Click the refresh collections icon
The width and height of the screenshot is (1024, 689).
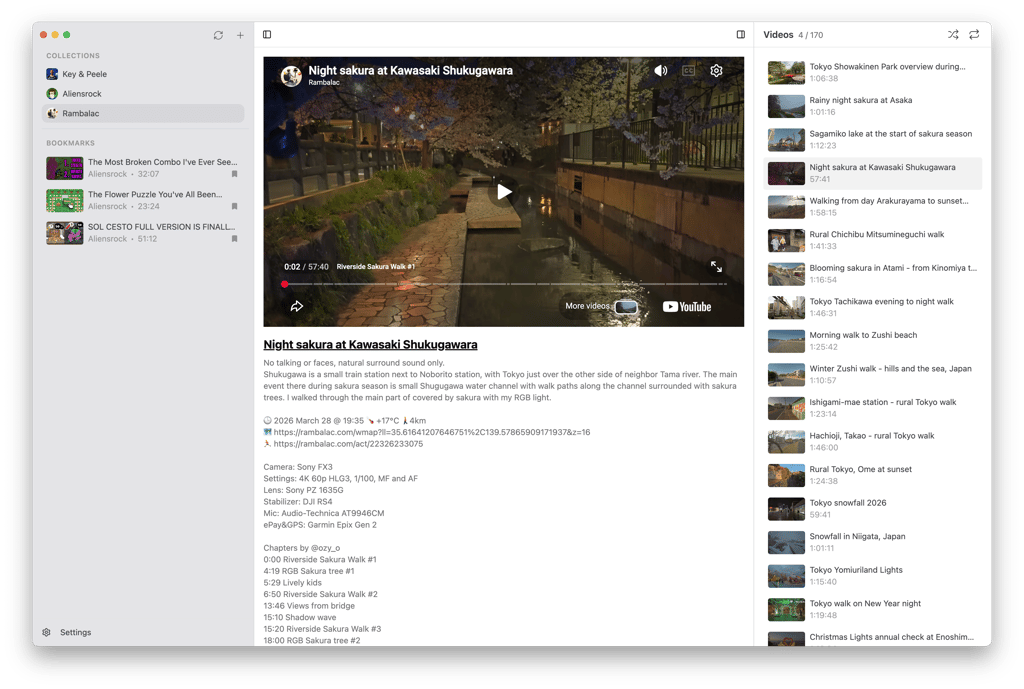coord(218,35)
